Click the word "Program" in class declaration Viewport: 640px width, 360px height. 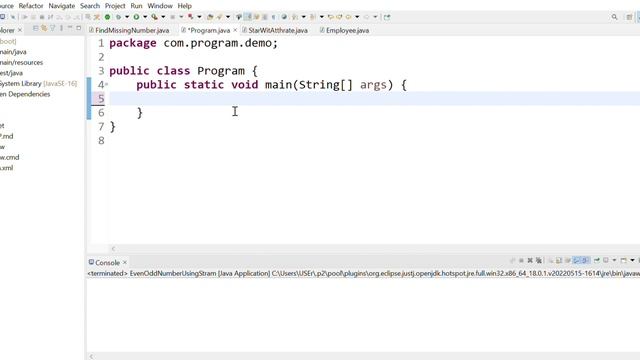pos(221,71)
